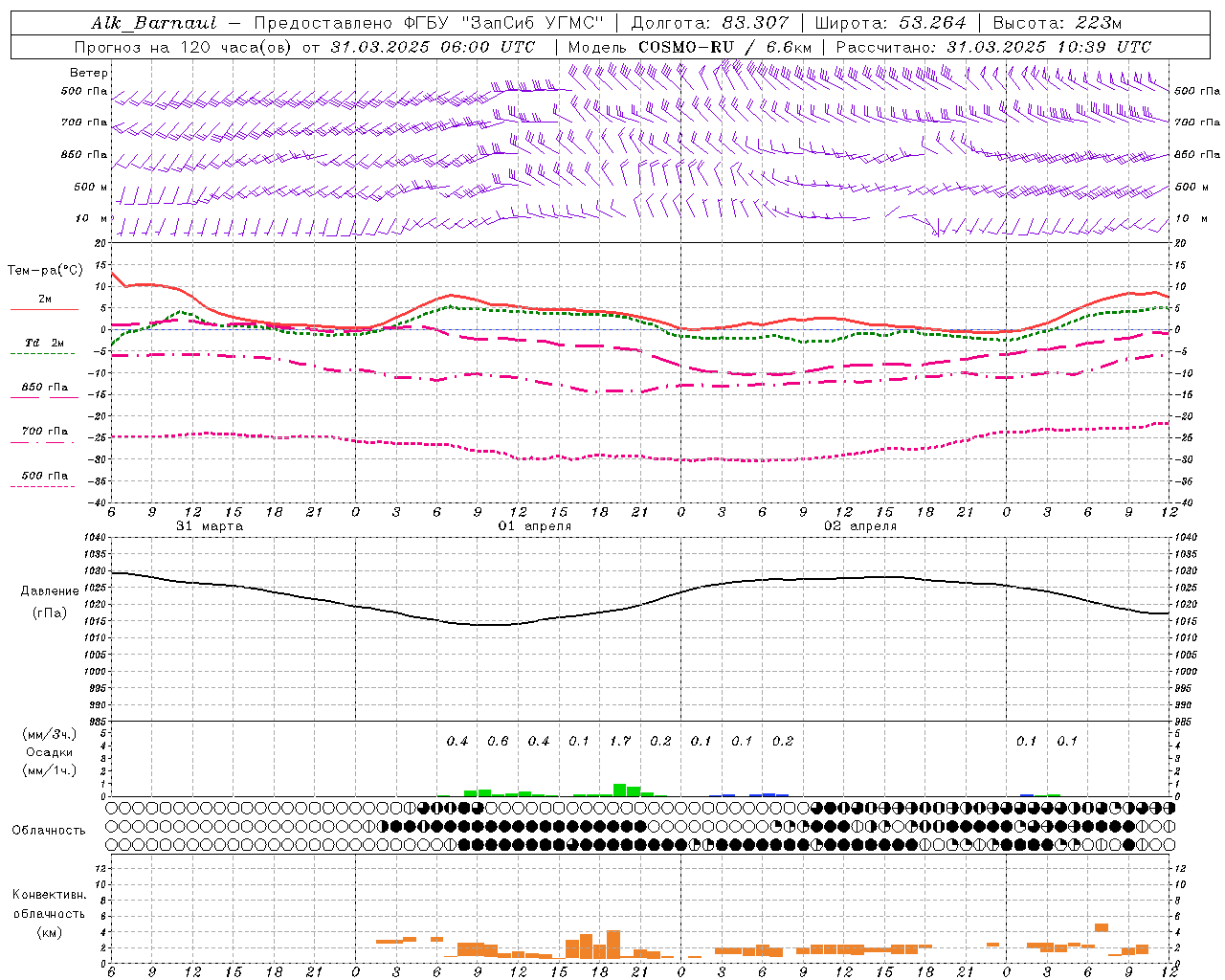Click the 'Тем-ра(°C)' temperature label

(x=45, y=271)
